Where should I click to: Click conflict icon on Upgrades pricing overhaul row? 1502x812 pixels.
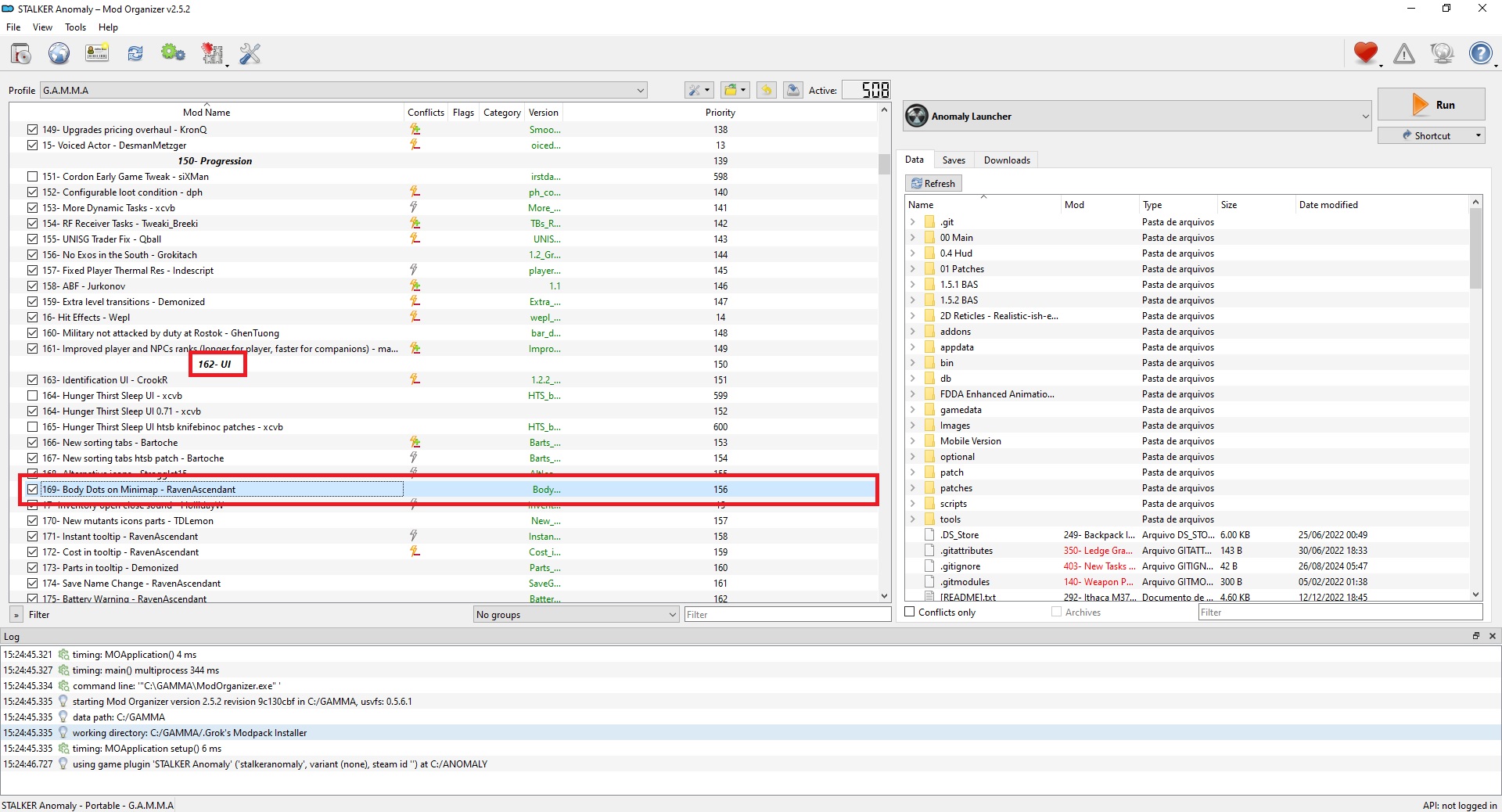pyautogui.click(x=415, y=129)
